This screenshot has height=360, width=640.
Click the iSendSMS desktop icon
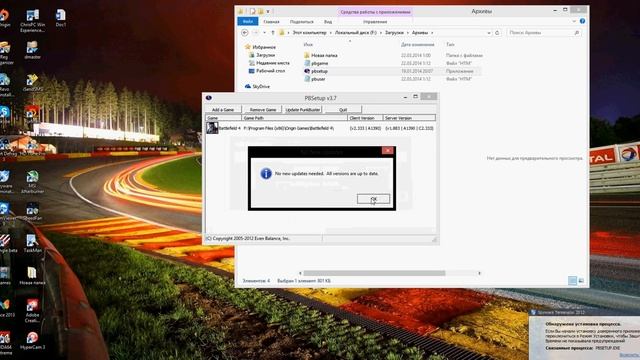coord(32,83)
